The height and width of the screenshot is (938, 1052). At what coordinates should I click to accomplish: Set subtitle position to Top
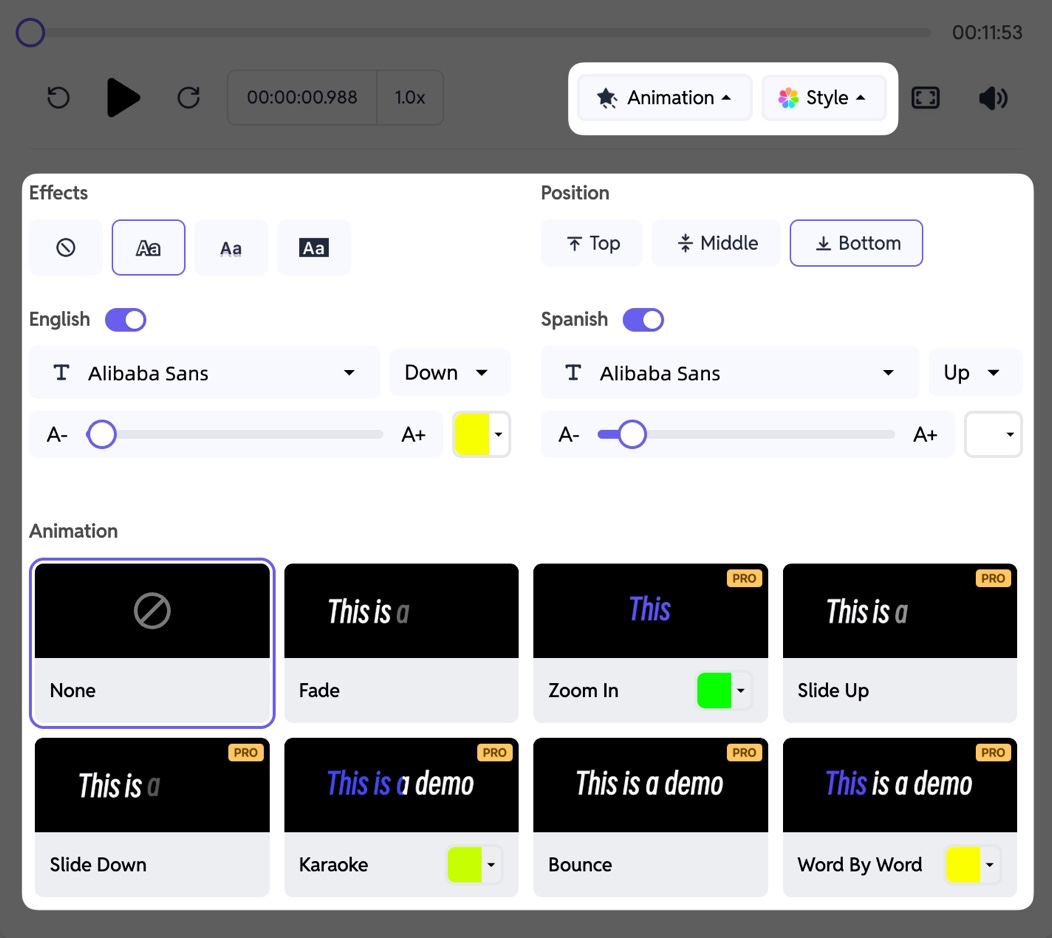point(592,243)
